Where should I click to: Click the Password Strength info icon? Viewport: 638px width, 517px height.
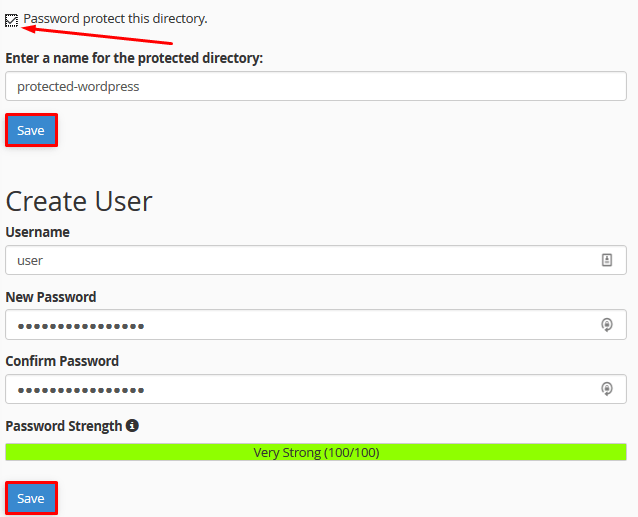click(132, 425)
